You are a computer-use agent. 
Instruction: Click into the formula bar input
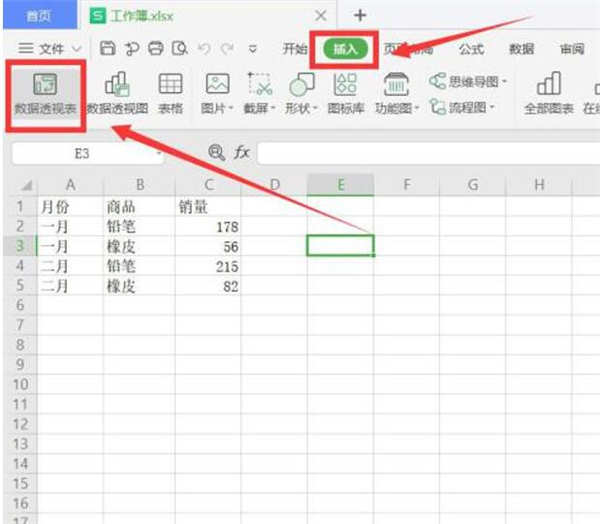[x=428, y=153]
